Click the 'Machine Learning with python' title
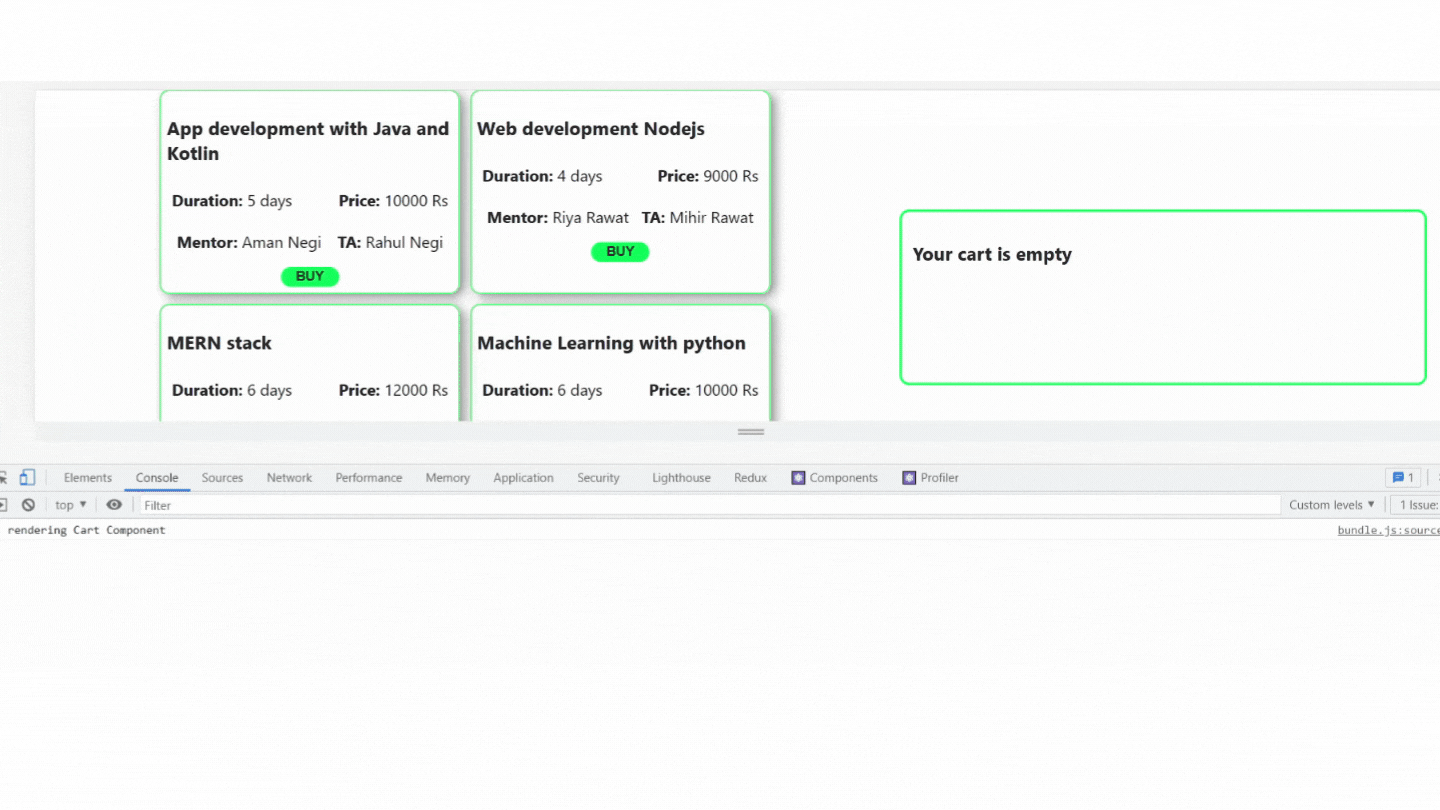The width and height of the screenshot is (1440, 810). coord(611,343)
